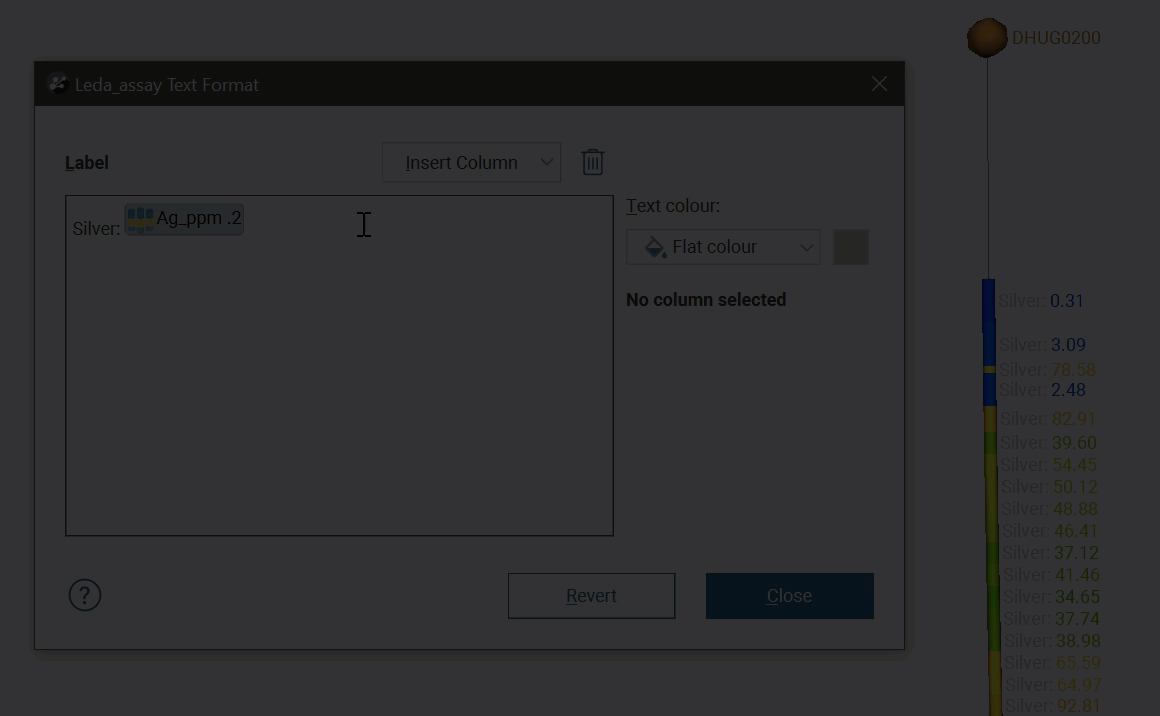1160x716 pixels.
Task: Click the 'Silver: 3.09' assay label
Action: click(x=1042, y=345)
